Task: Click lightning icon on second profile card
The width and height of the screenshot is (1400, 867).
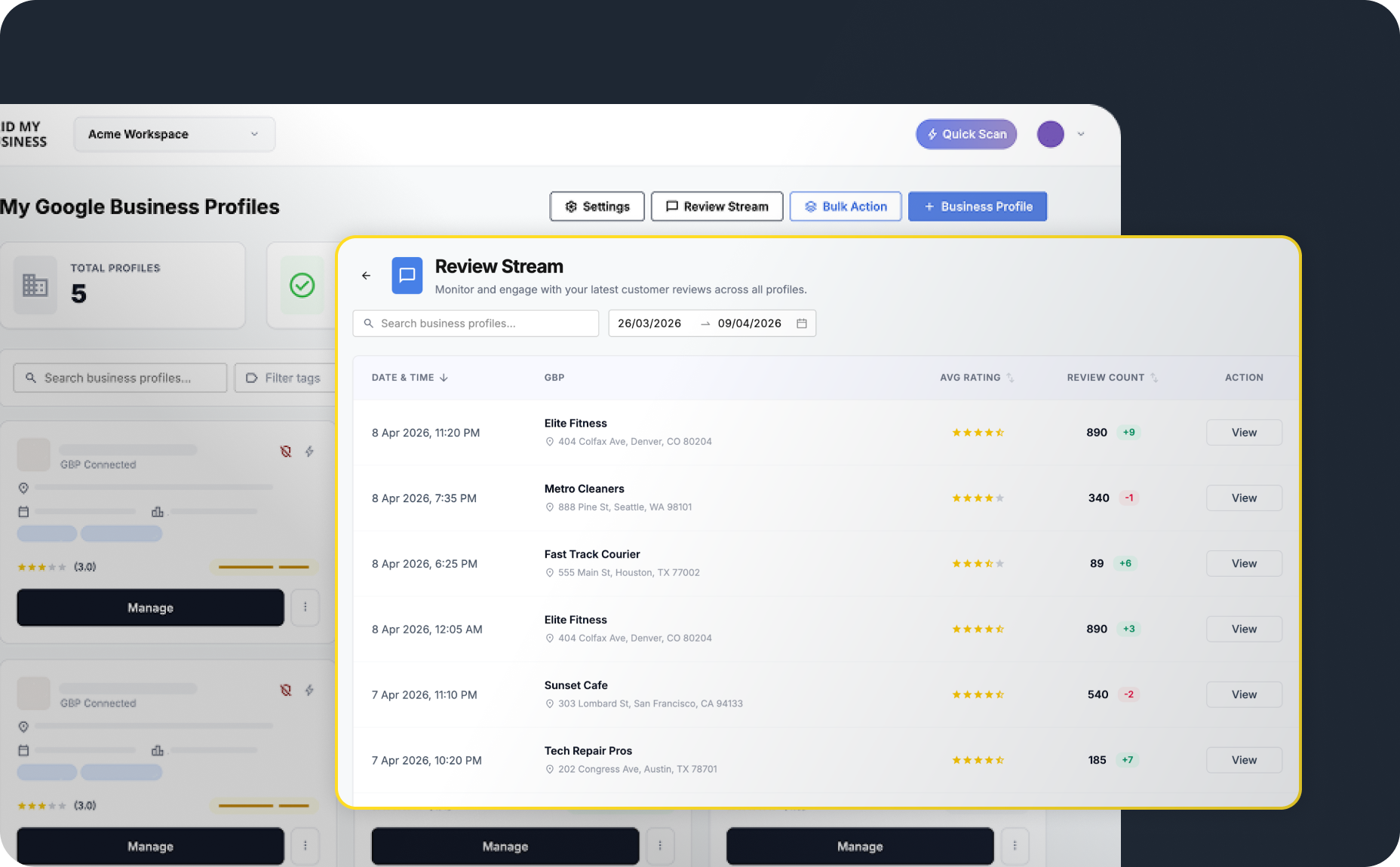Action: coord(309,690)
